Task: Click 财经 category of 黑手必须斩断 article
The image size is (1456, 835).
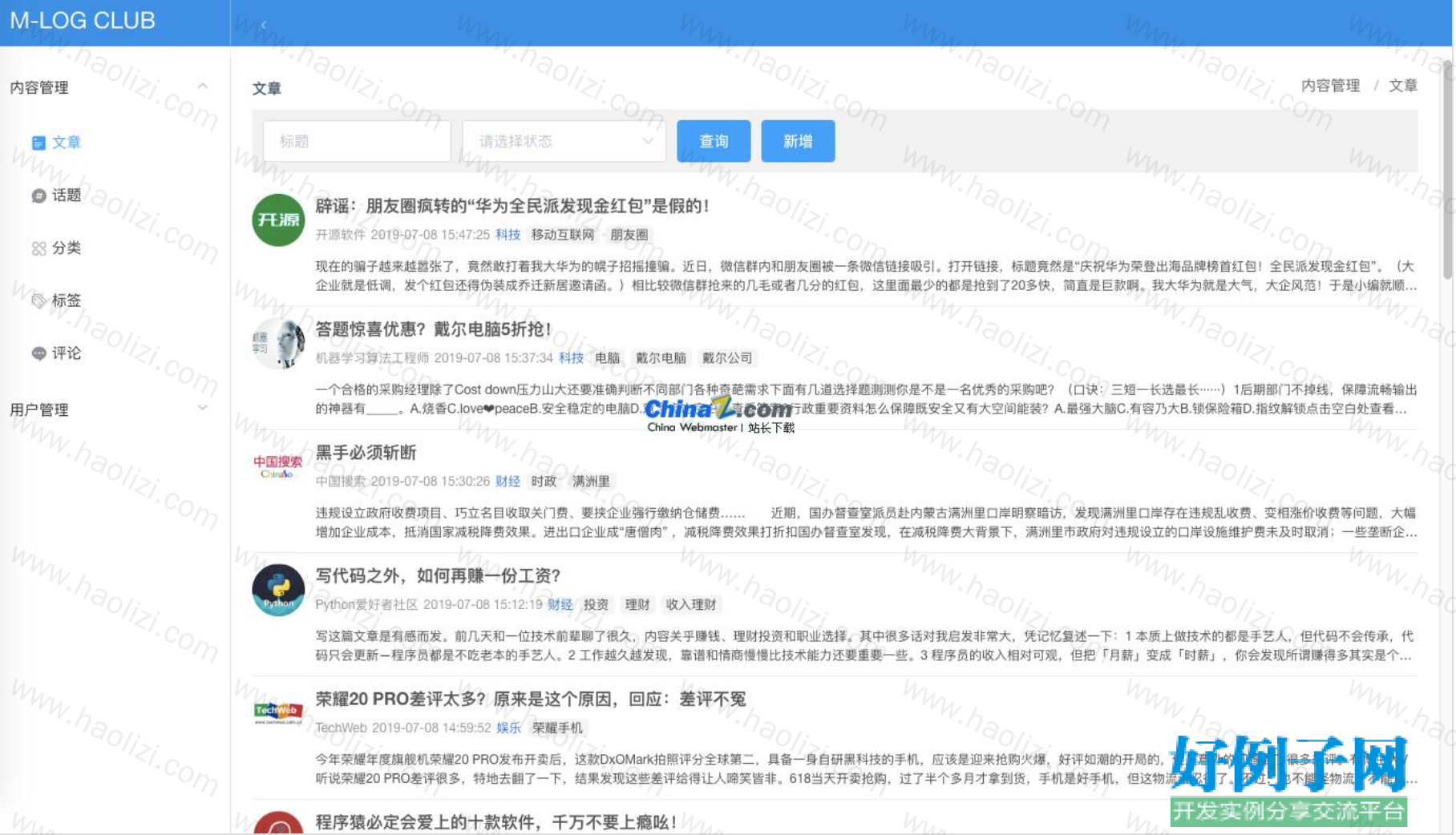Action: point(508,482)
